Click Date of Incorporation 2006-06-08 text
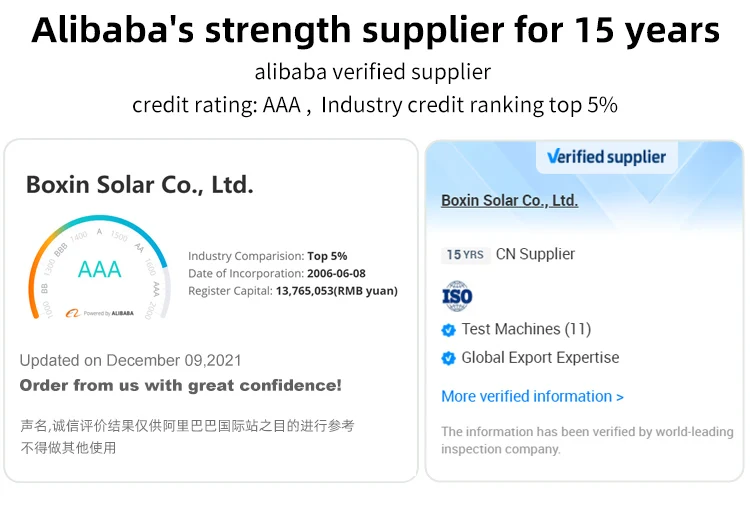The height and width of the screenshot is (506, 750). (x=276, y=274)
